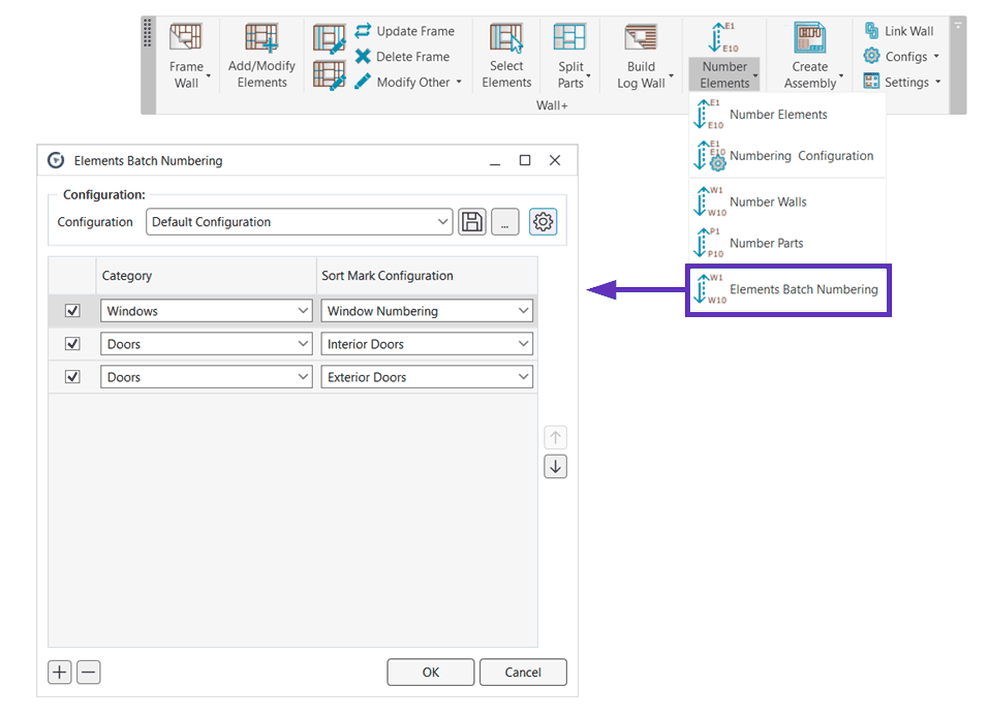The width and height of the screenshot is (990, 717).
Task: Maximize the Elements Batch Numbering dialog
Action: [x=525, y=160]
